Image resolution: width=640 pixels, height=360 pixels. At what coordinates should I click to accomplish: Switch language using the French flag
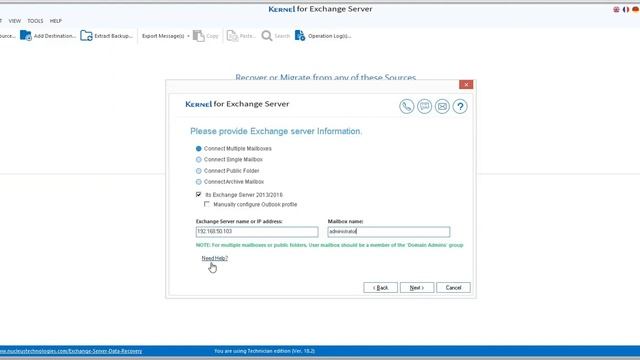click(626, 9)
